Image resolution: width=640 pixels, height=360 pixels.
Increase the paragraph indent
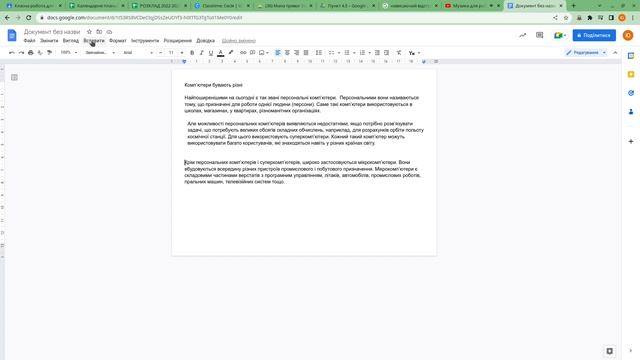[387, 53]
